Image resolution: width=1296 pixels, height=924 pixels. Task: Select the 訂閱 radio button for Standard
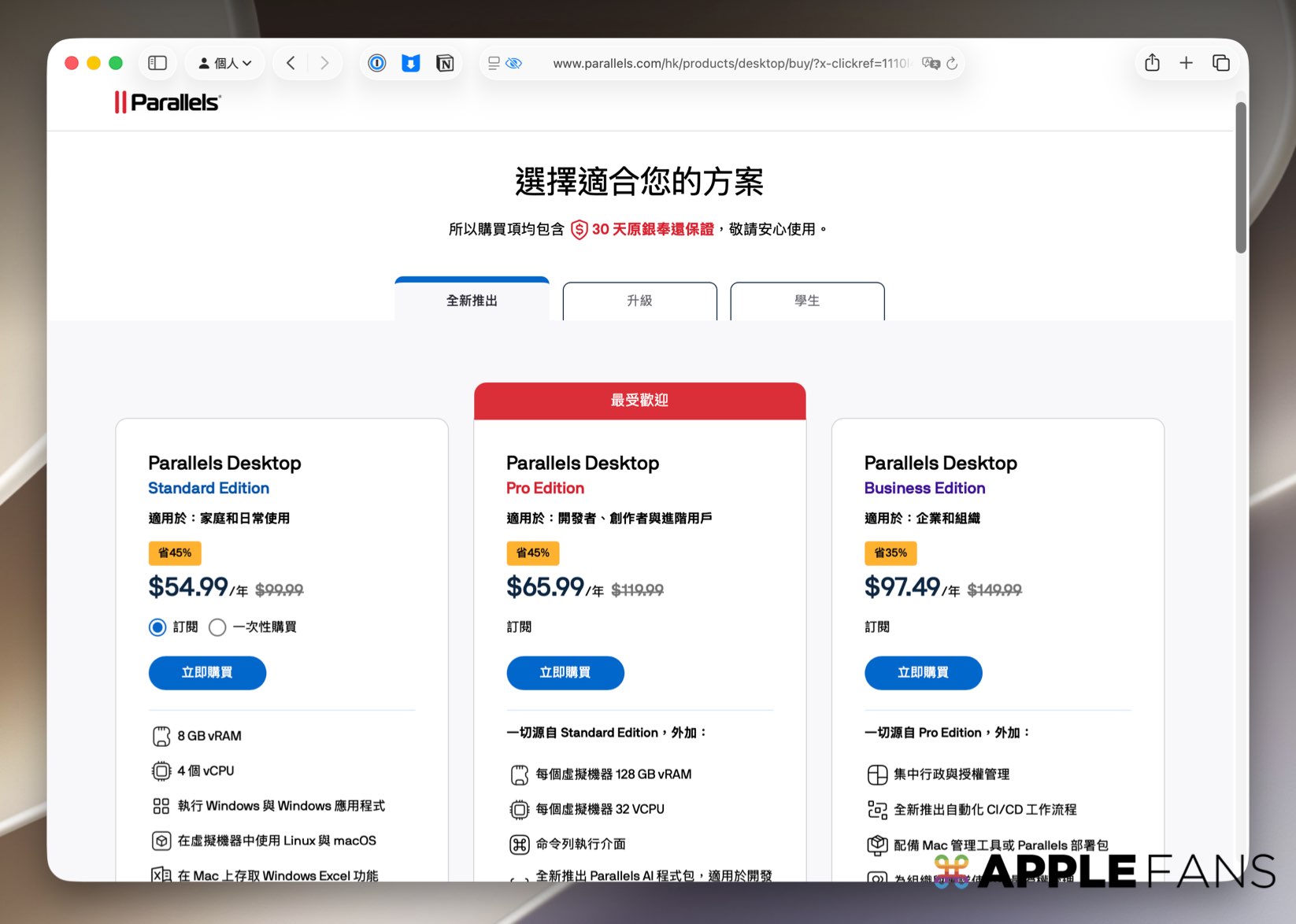(x=157, y=627)
